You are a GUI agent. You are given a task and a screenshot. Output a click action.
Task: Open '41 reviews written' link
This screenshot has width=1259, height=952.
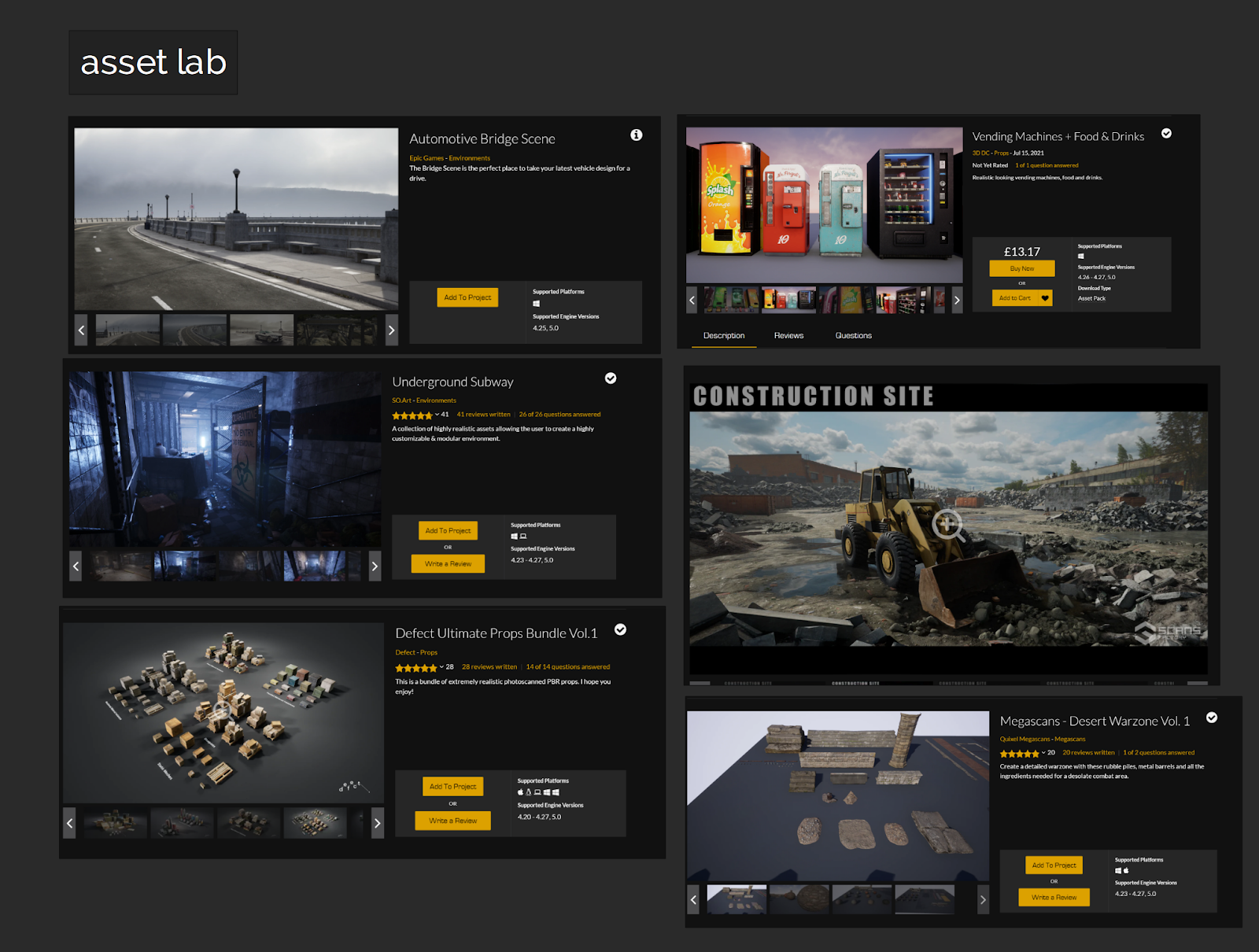pos(483,415)
